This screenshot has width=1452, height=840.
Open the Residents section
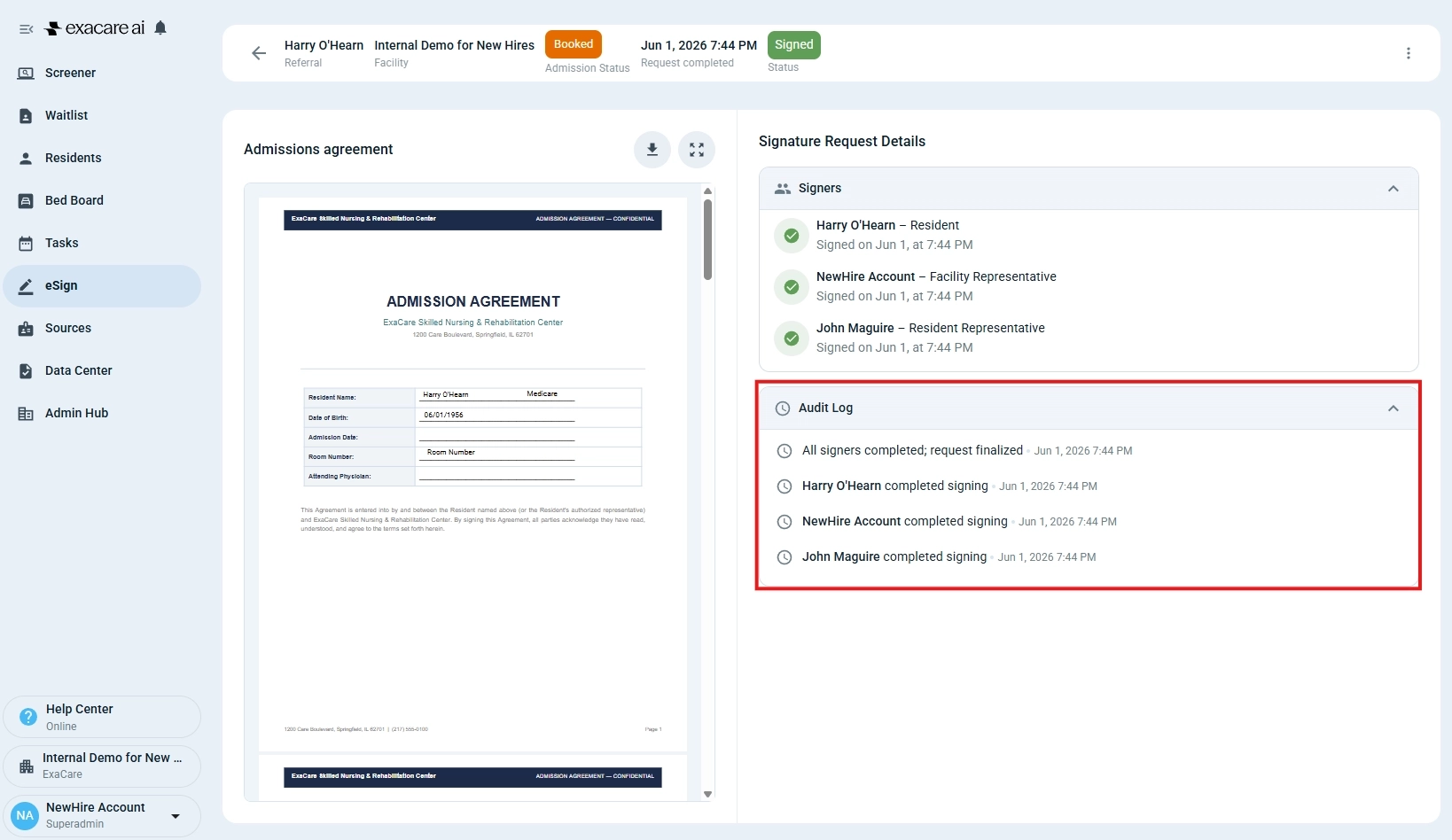[x=102, y=158]
